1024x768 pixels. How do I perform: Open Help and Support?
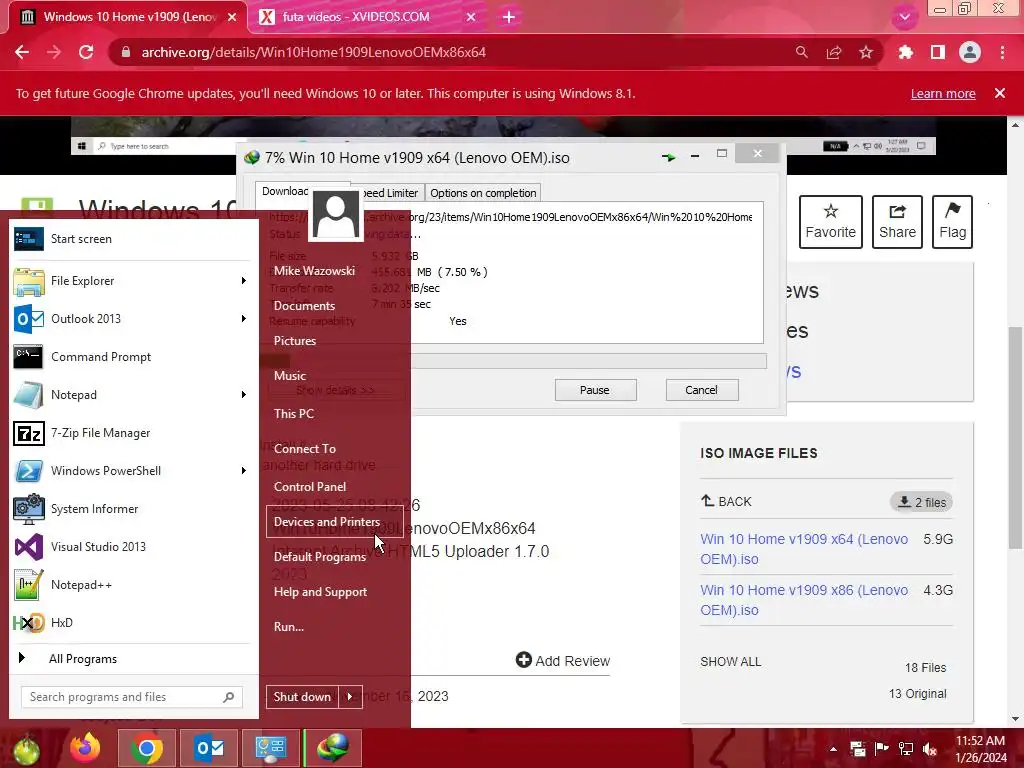tap(321, 592)
